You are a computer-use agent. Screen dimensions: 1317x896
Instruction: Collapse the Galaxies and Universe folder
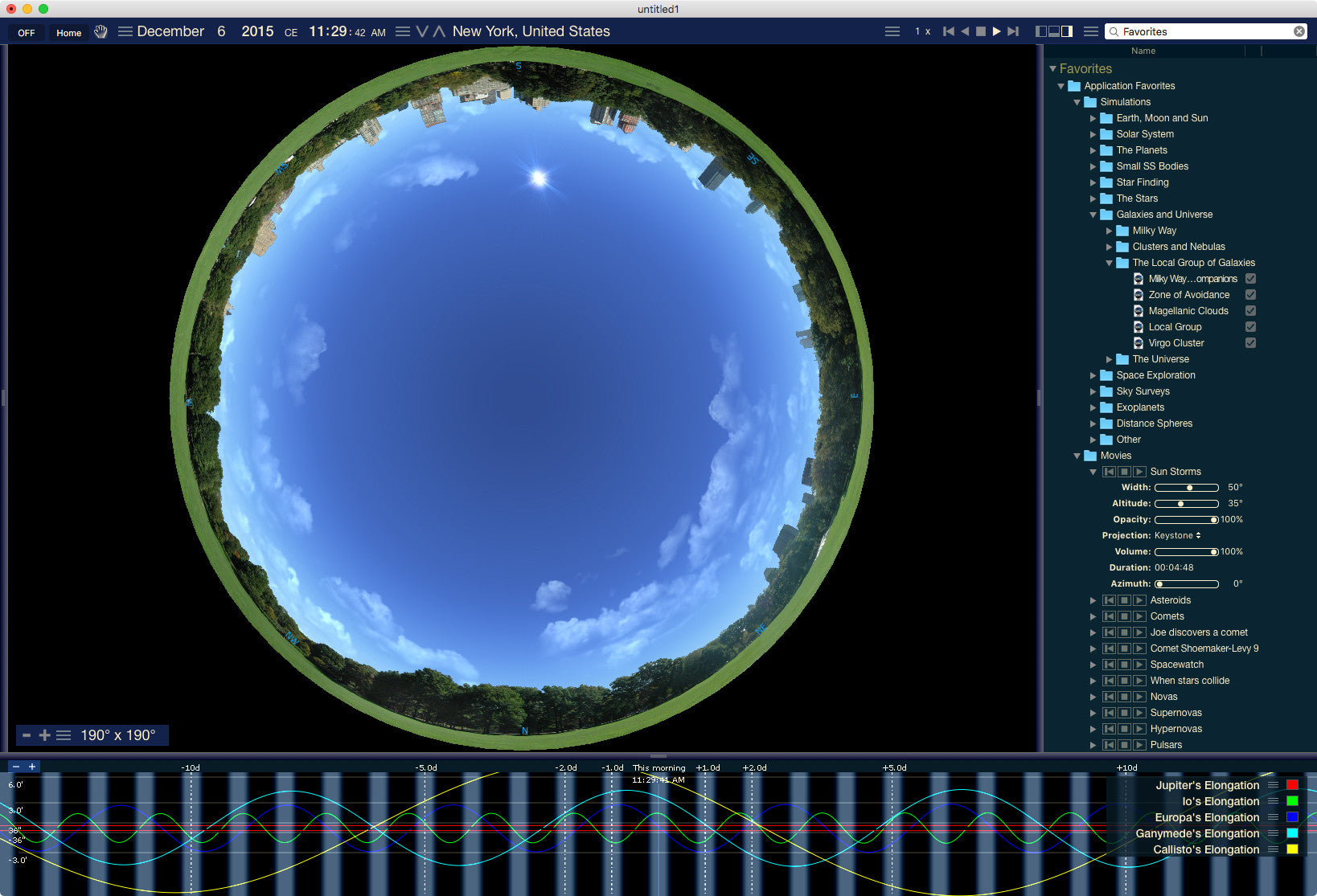point(1093,215)
